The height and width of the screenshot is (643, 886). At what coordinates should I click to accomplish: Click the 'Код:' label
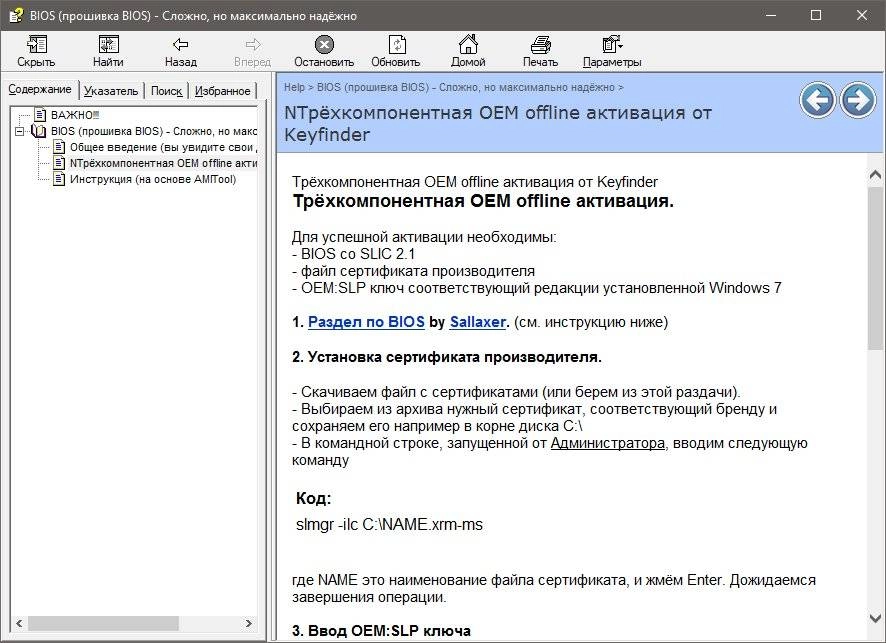[x=314, y=498]
